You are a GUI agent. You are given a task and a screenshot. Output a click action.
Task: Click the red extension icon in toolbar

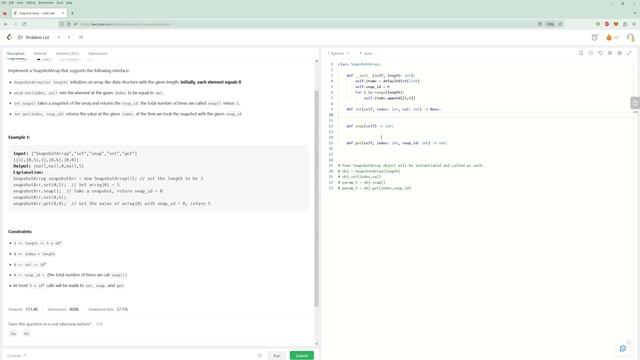[607, 24]
